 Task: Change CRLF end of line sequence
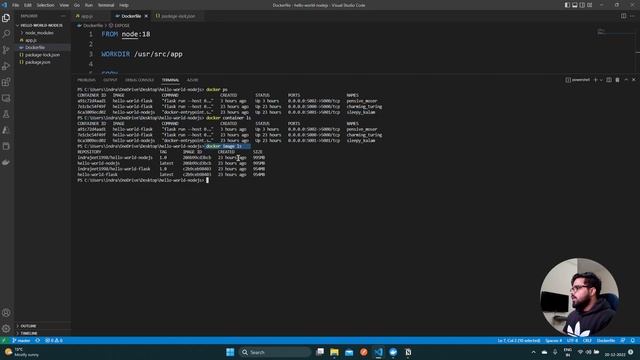pyautogui.click(x=587, y=340)
